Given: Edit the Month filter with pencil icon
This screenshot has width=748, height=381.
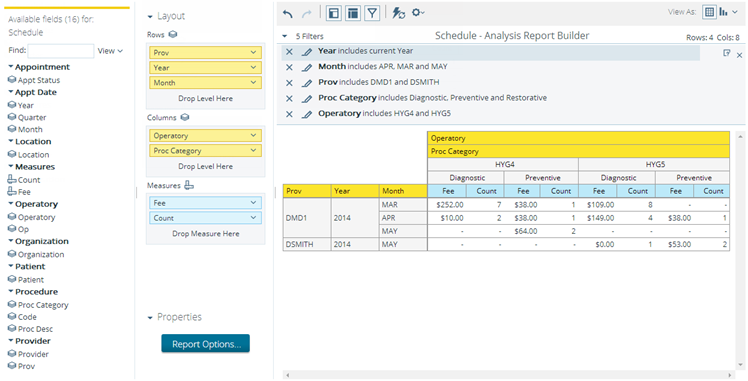Looking at the screenshot, I should pos(307,67).
